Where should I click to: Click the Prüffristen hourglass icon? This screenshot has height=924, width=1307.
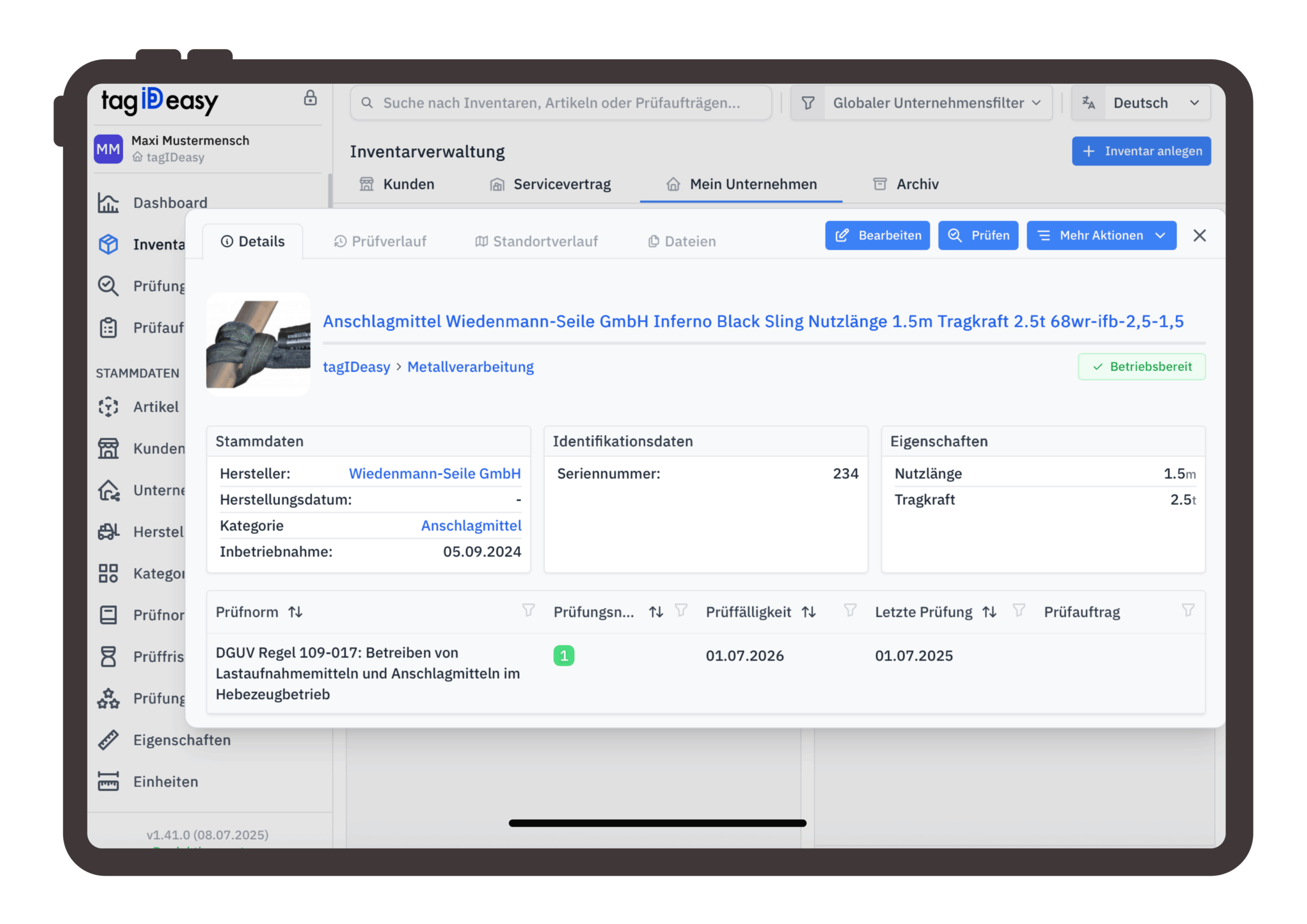(x=108, y=656)
